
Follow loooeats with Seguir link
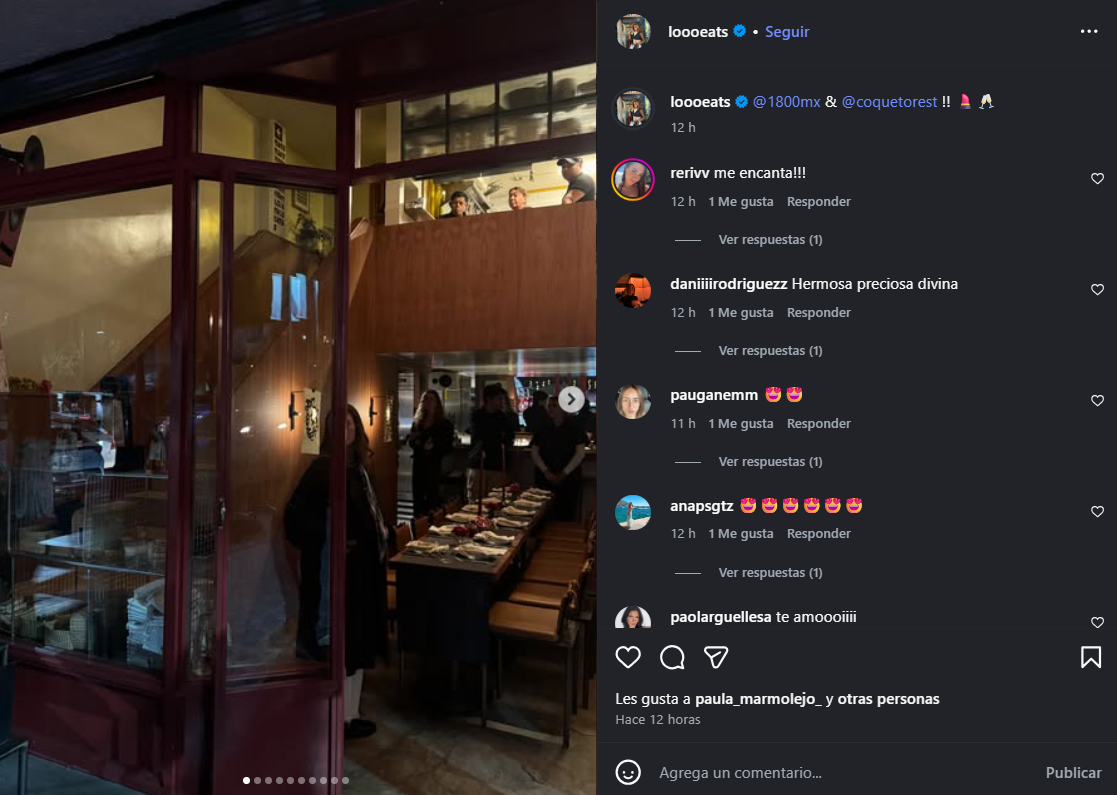(786, 31)
